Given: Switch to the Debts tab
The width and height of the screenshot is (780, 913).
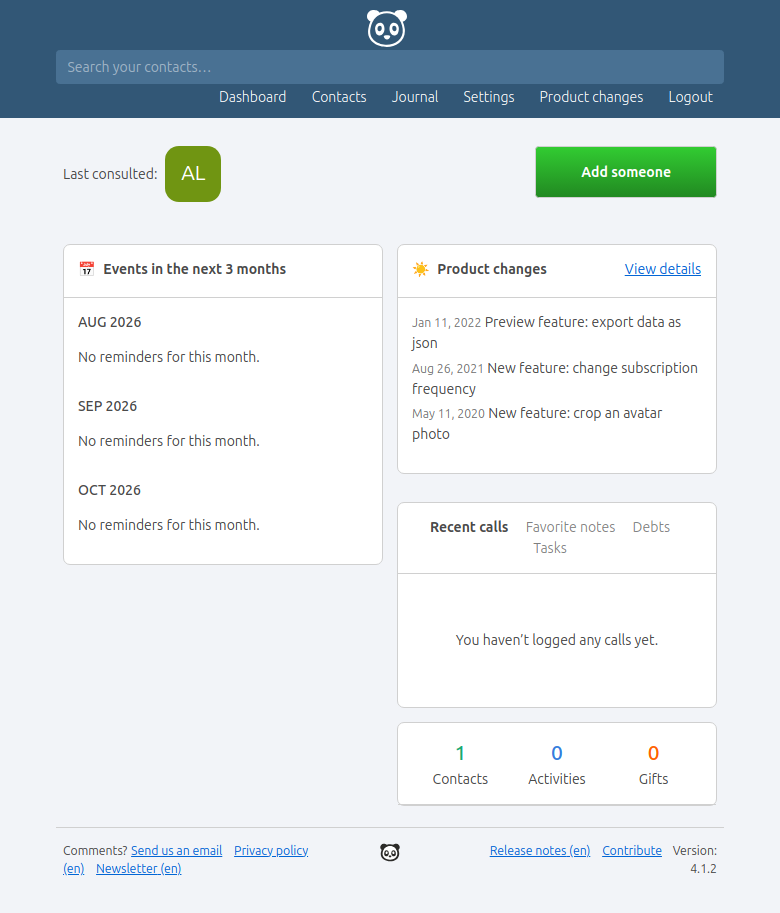Looking at the screenshot, I should click(651, 527).
